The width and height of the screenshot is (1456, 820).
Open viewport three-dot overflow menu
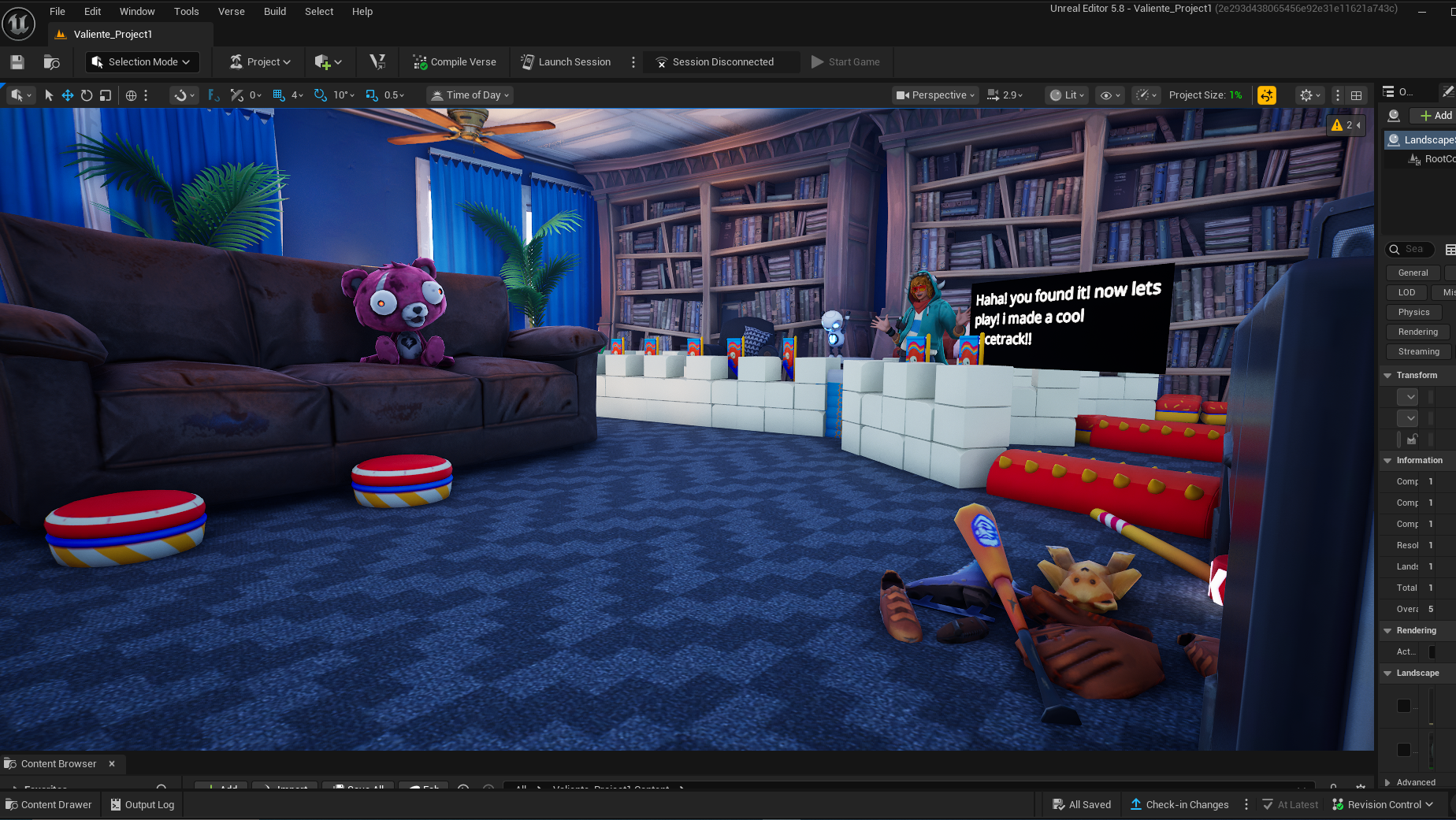click(x=1338, y=95)
